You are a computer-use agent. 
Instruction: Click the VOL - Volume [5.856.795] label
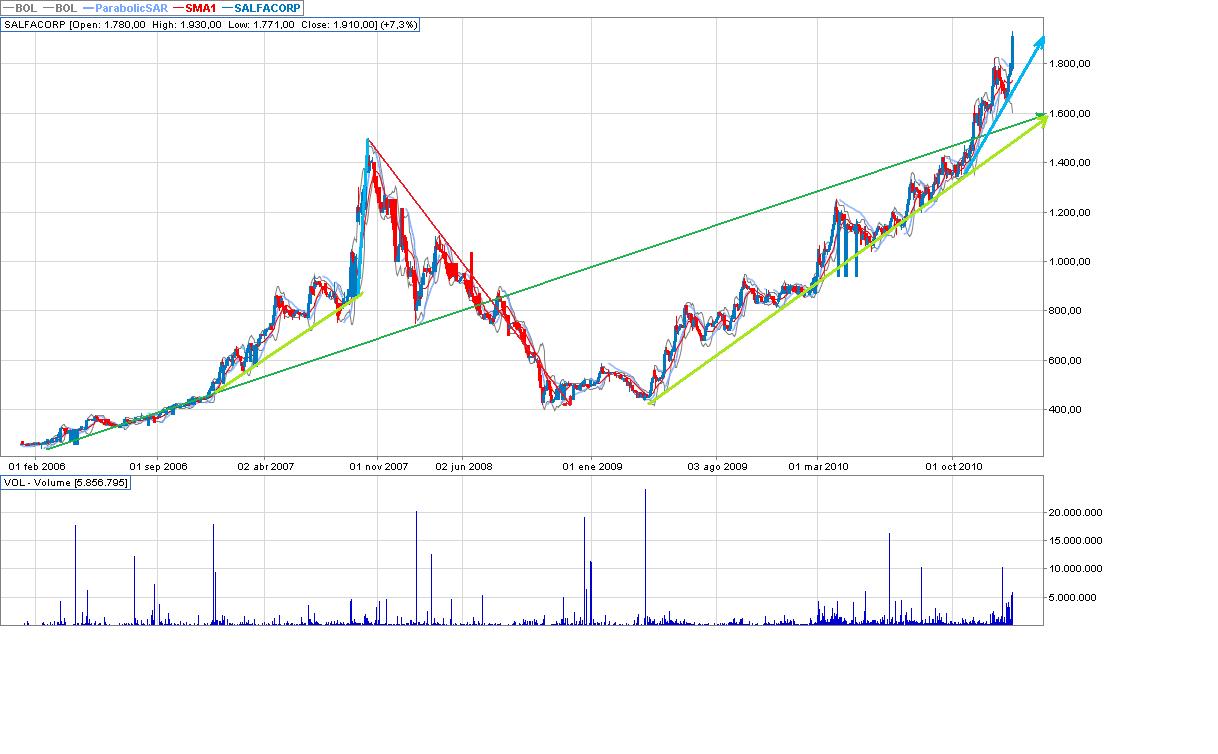66,483
